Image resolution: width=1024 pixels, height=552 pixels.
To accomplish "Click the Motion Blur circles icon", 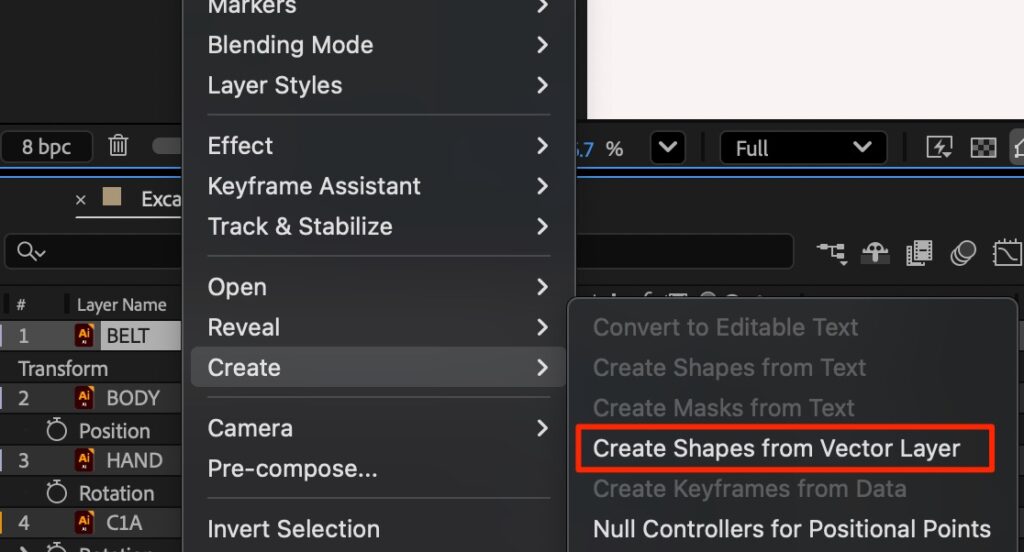I will pos(962,253).
